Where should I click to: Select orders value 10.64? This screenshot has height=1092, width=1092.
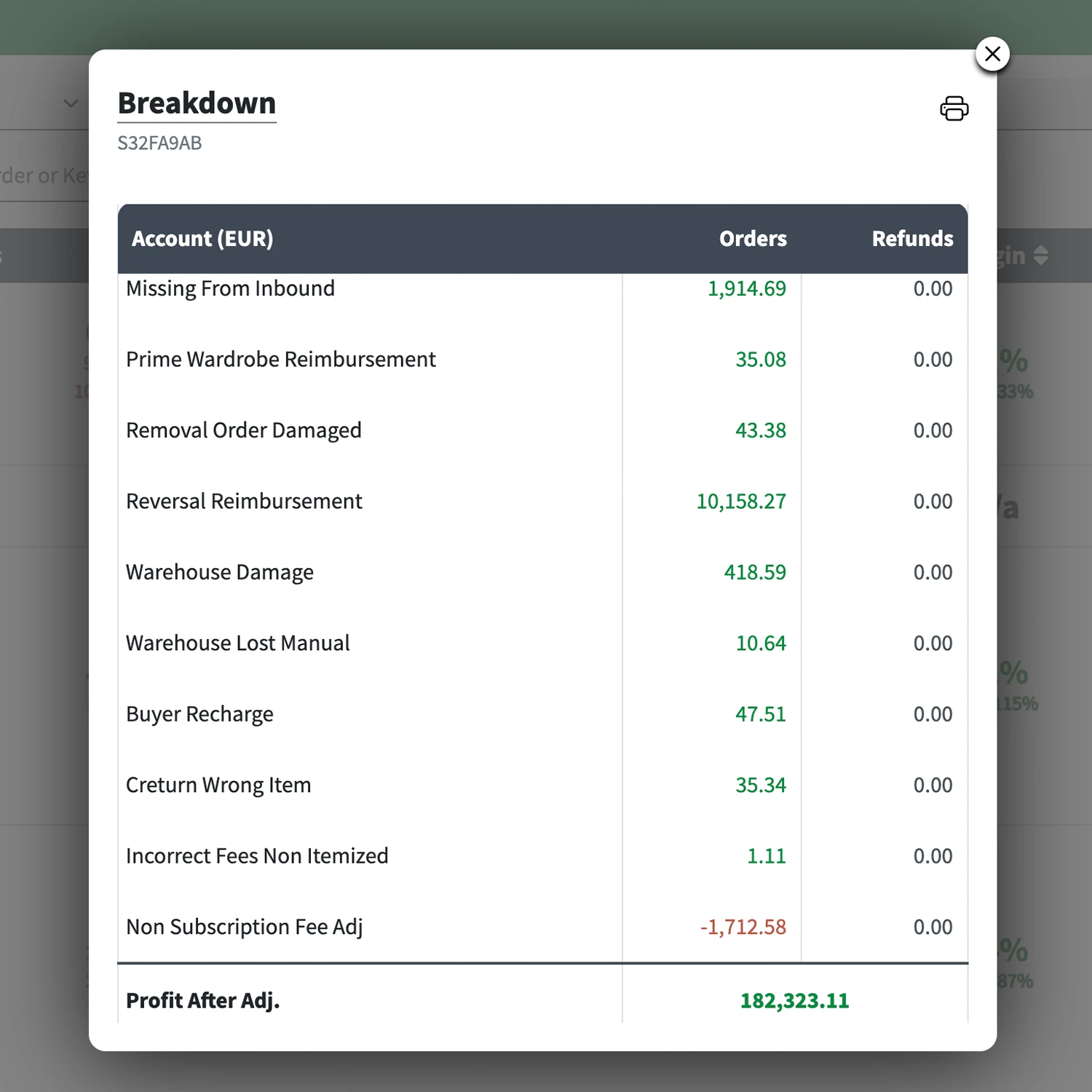point(761,644)
